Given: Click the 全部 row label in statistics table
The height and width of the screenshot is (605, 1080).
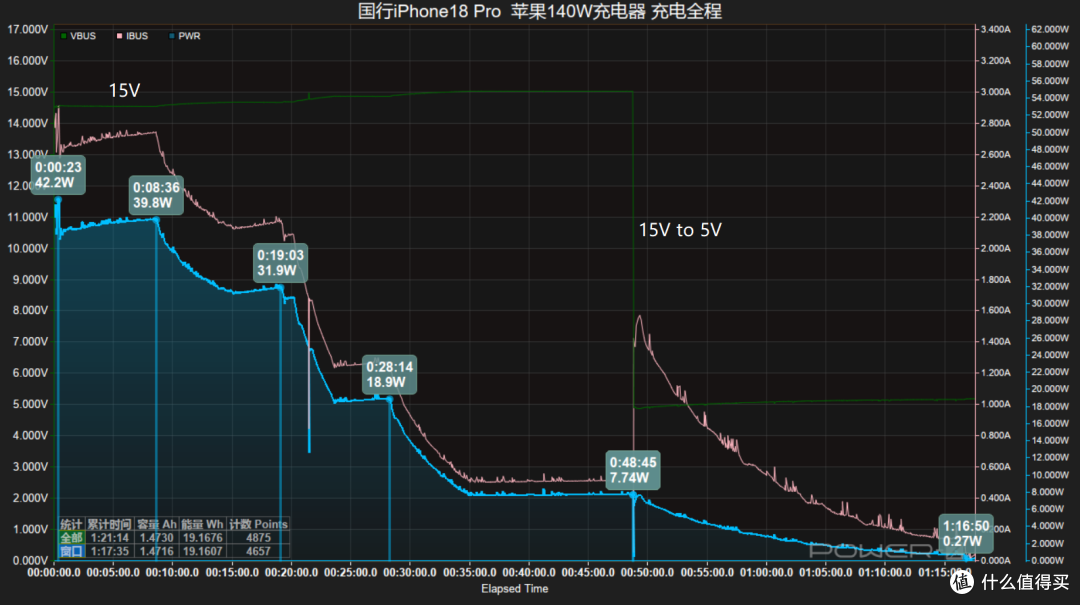Looking at the screenshot, I should tap(71, 537).
